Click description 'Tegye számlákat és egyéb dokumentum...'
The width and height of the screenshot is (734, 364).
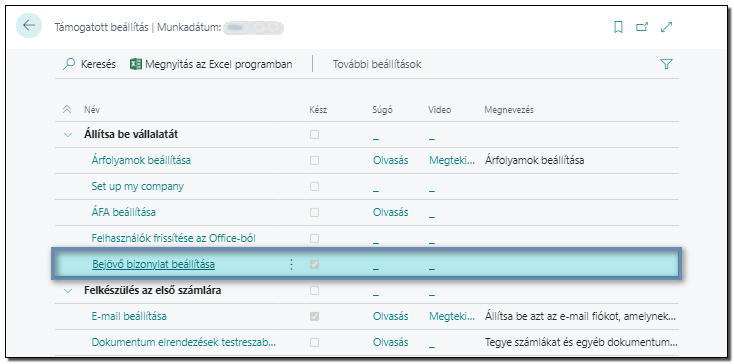point(581,342)
